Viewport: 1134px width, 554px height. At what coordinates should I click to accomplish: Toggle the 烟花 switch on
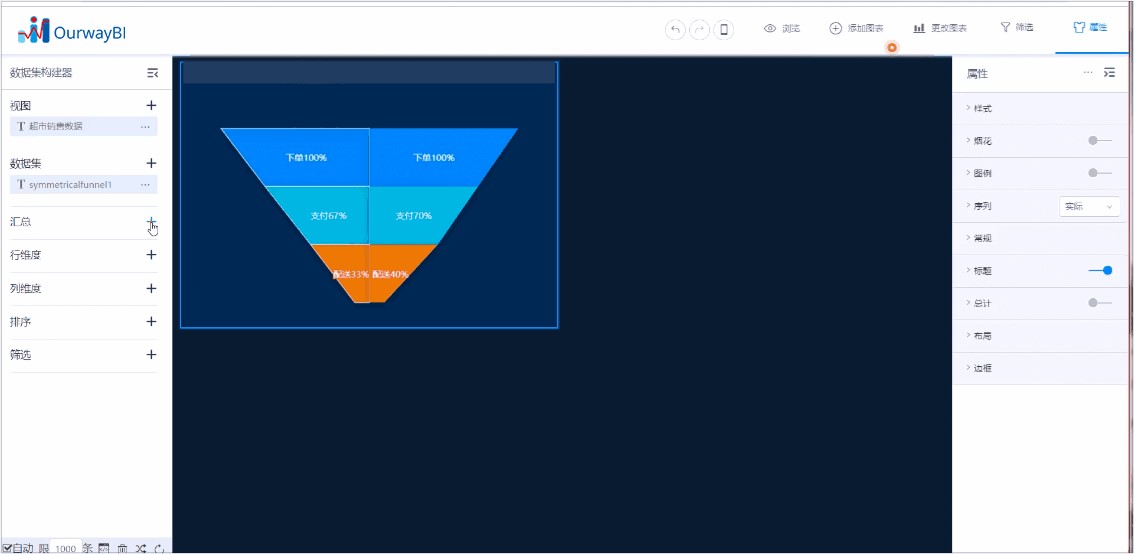[x=1100, y=140]
